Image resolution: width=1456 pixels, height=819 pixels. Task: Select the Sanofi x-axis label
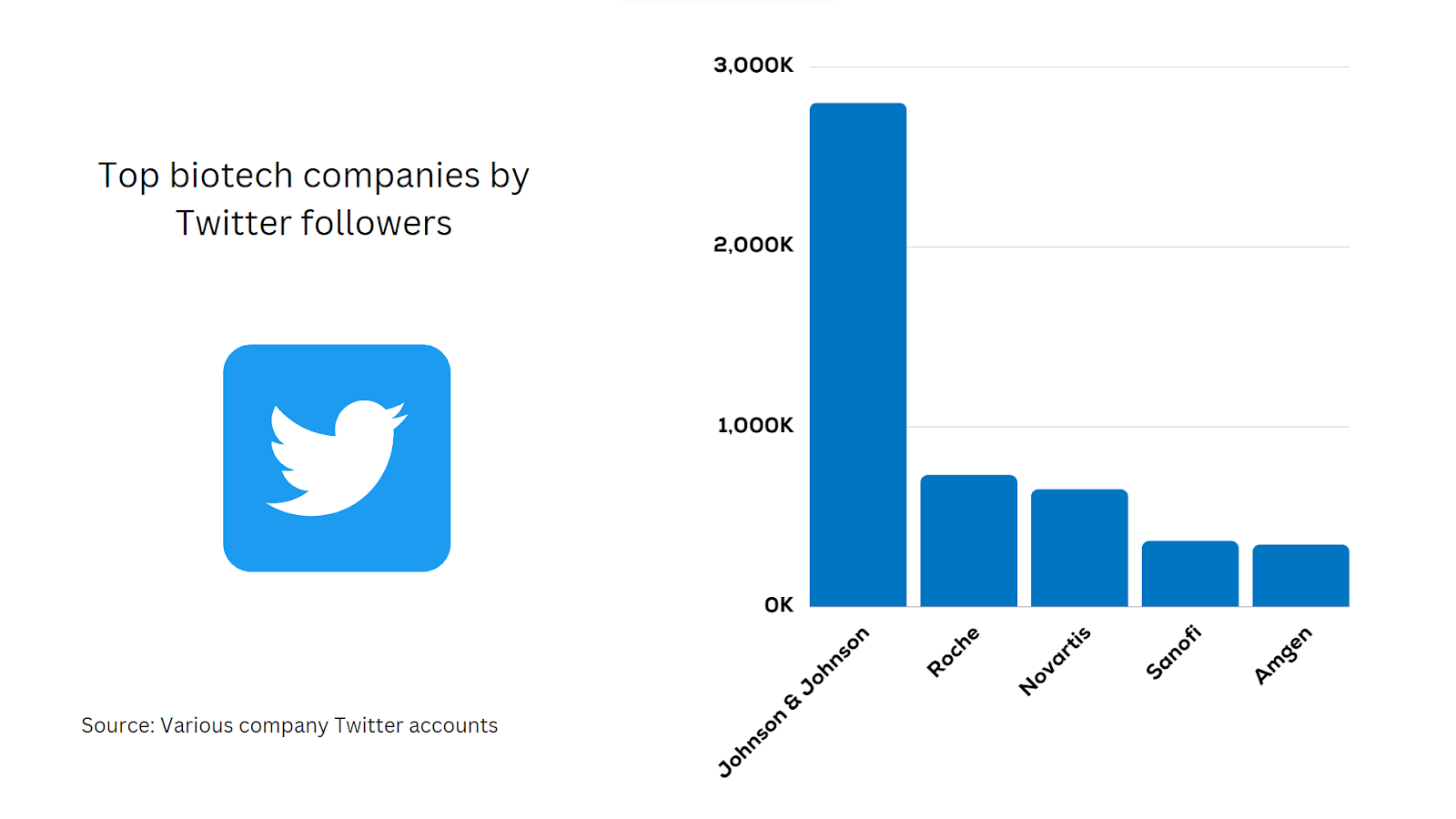(1173, 652)
